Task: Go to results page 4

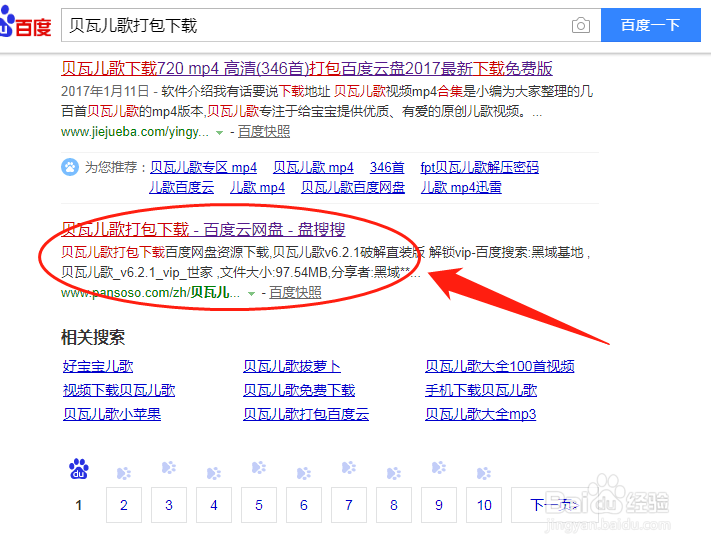Action: [x=214, y=505]
